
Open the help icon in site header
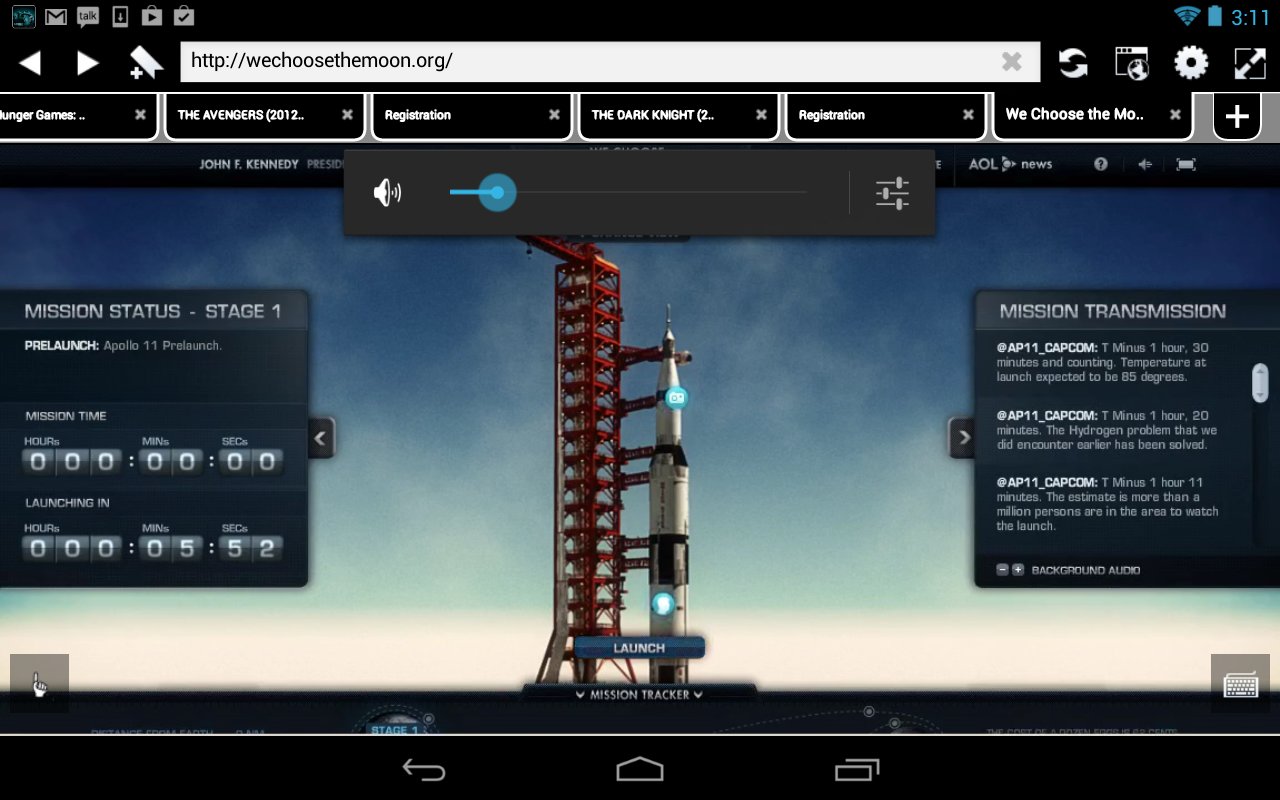coord(1099,164)
